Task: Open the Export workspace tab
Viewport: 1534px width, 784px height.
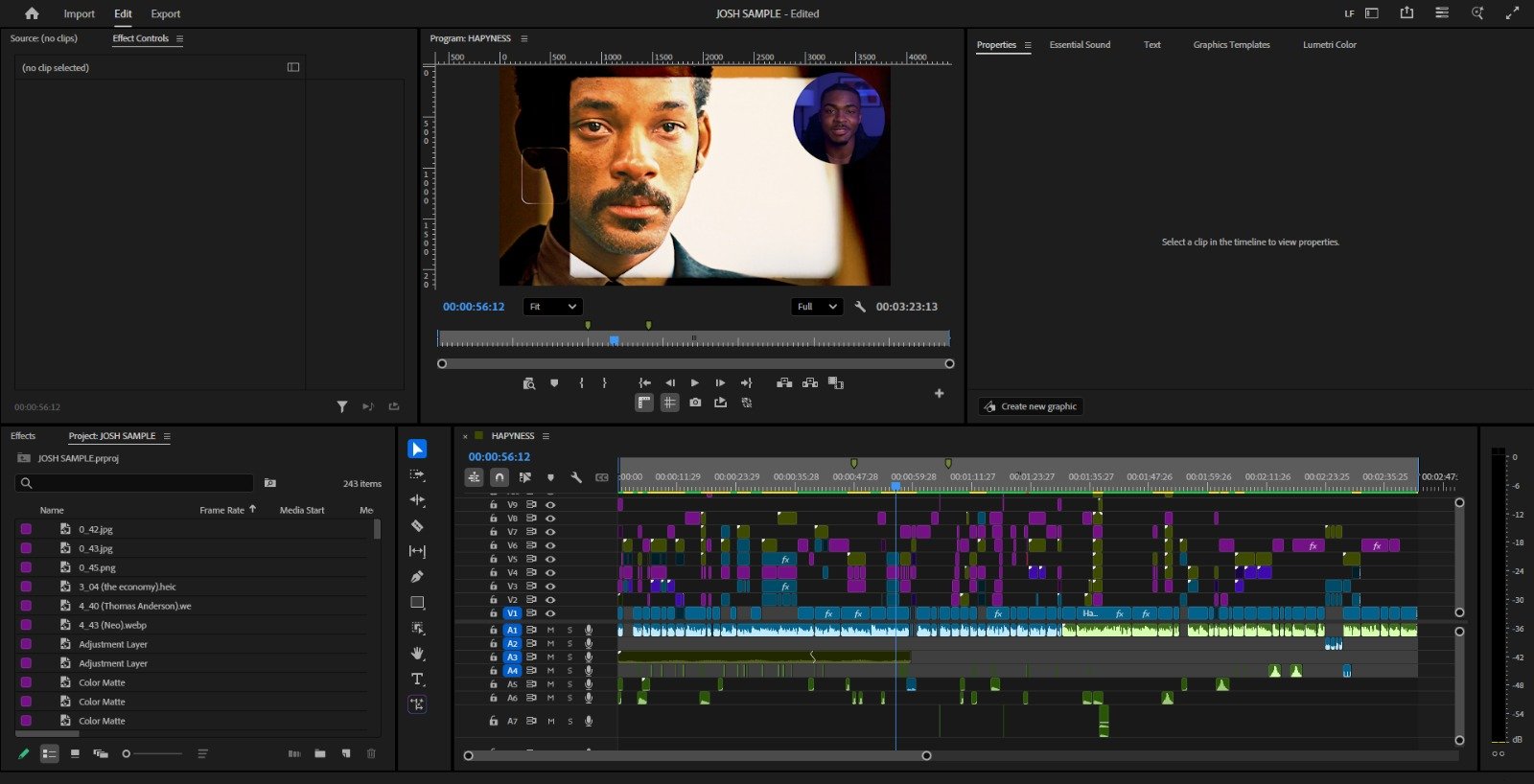Action: 165,13
